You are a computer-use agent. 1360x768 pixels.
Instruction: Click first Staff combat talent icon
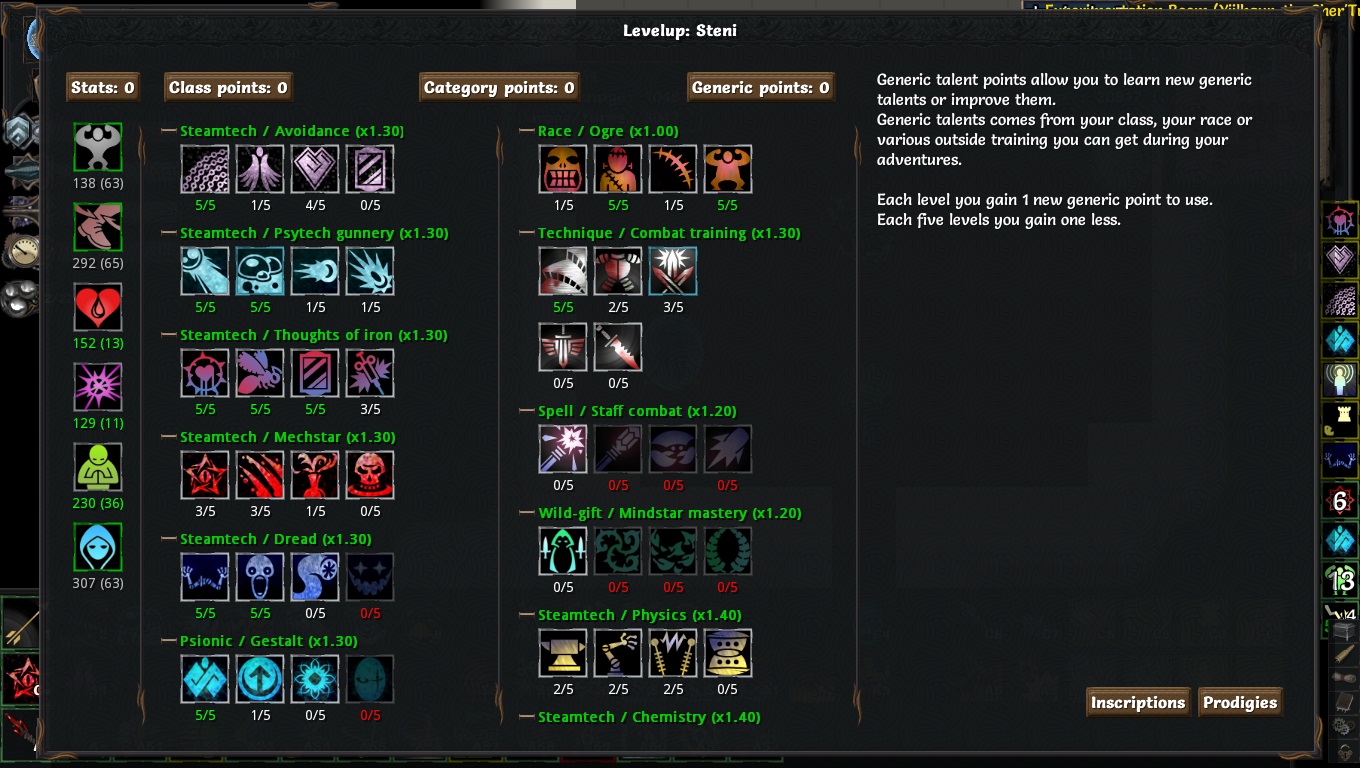pos(563,449)
